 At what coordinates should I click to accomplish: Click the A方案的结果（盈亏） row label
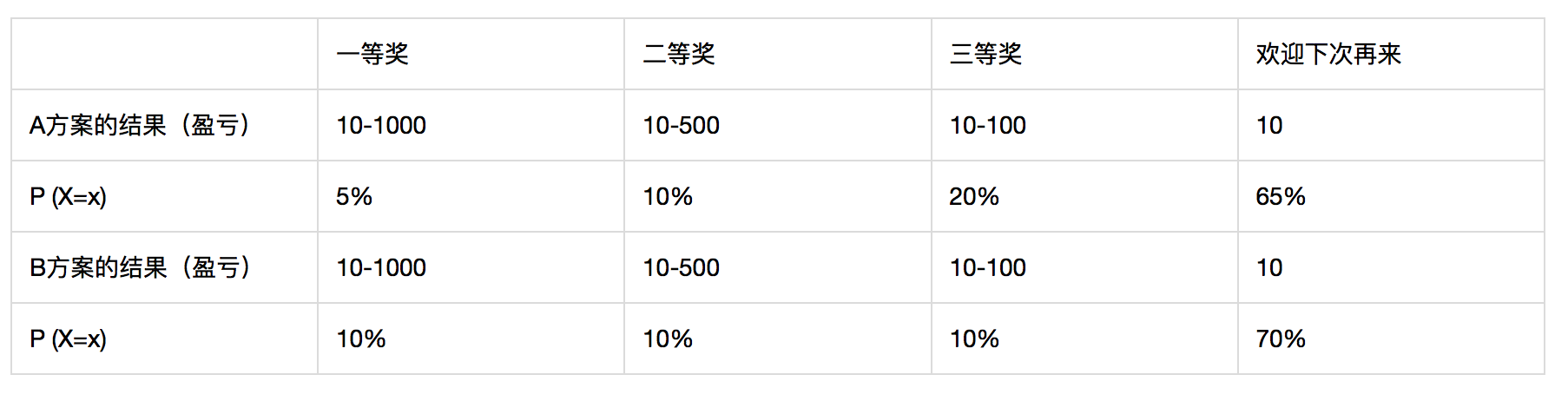[141, 126]
